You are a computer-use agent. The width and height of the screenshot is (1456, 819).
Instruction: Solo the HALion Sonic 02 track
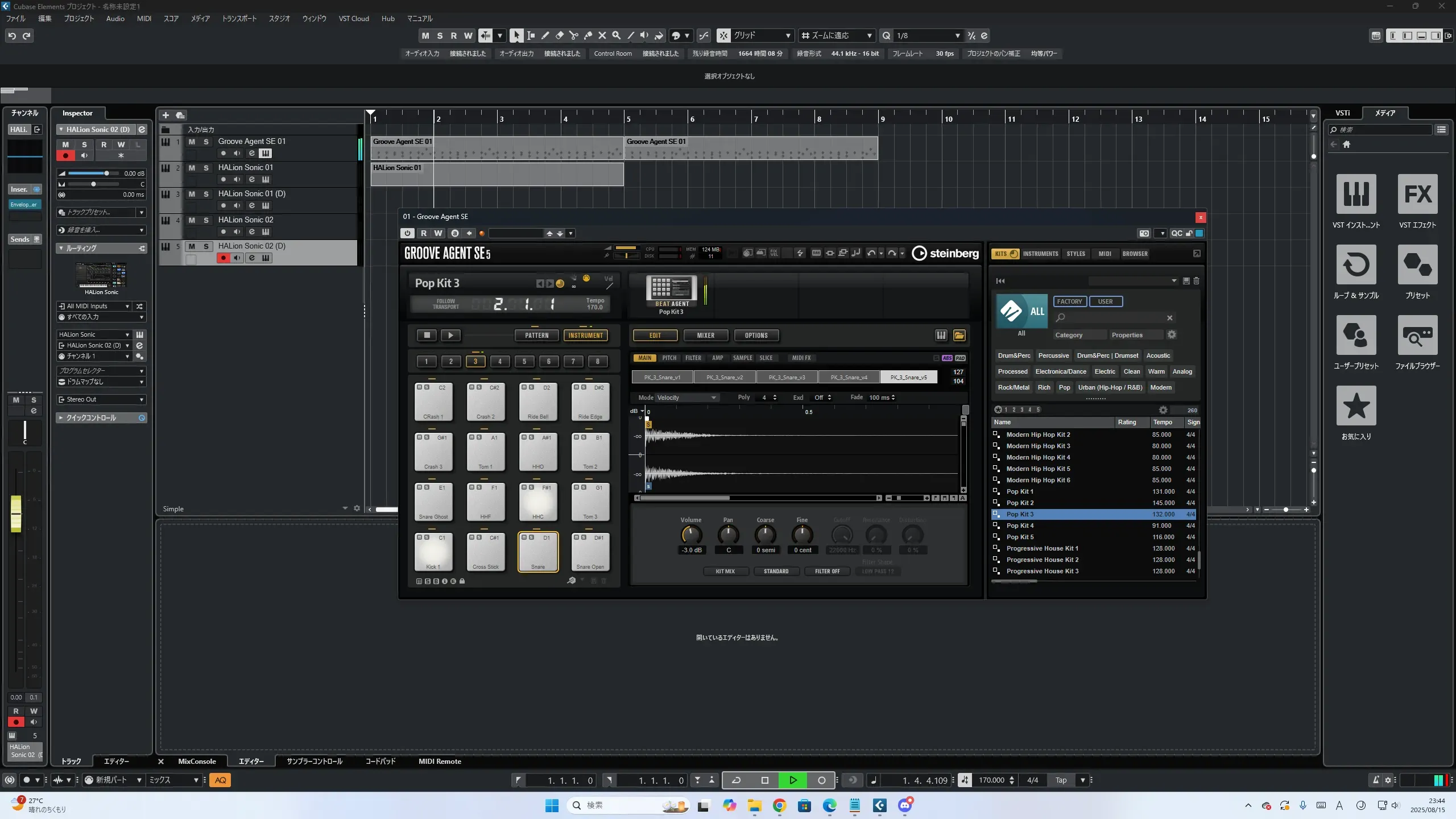pos(206,220)
